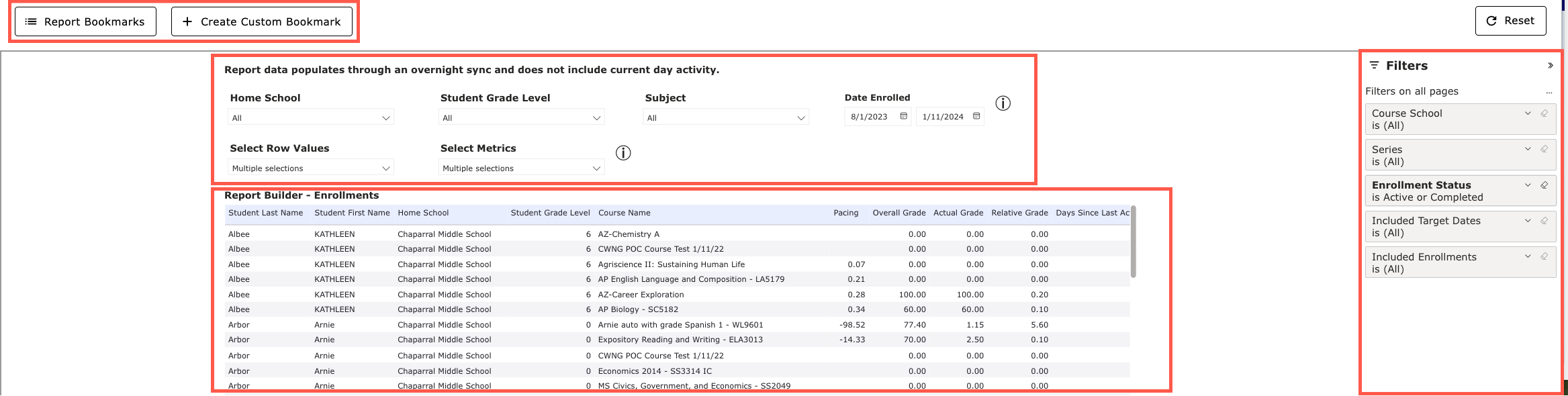Open the Filters on all pages ellipsis menu
Screen dimensions: 1568x396
click(1549, 92)
